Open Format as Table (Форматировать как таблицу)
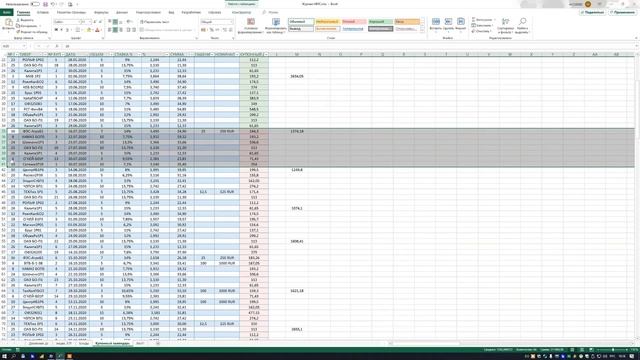Image resolution: width=640 pixels, height=360 pixels. tap(276, 26)
